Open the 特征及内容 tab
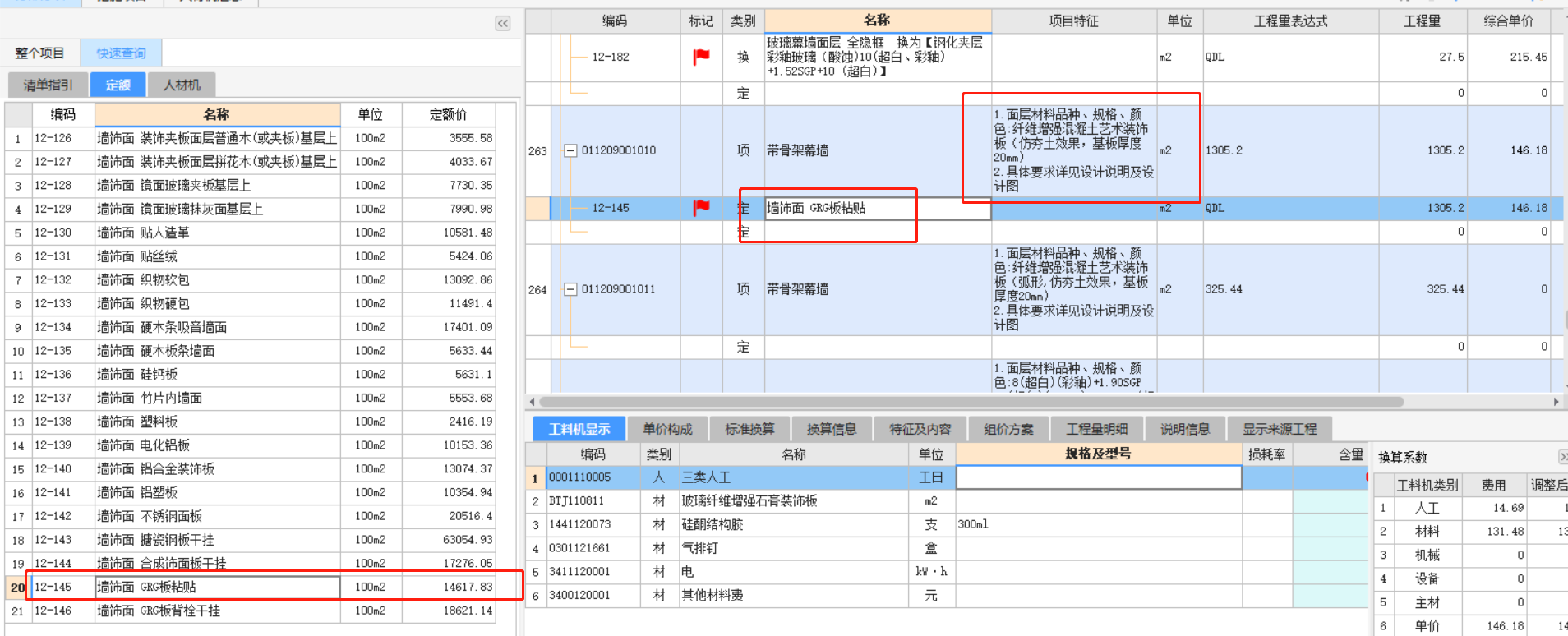 [x=920, y=429]
